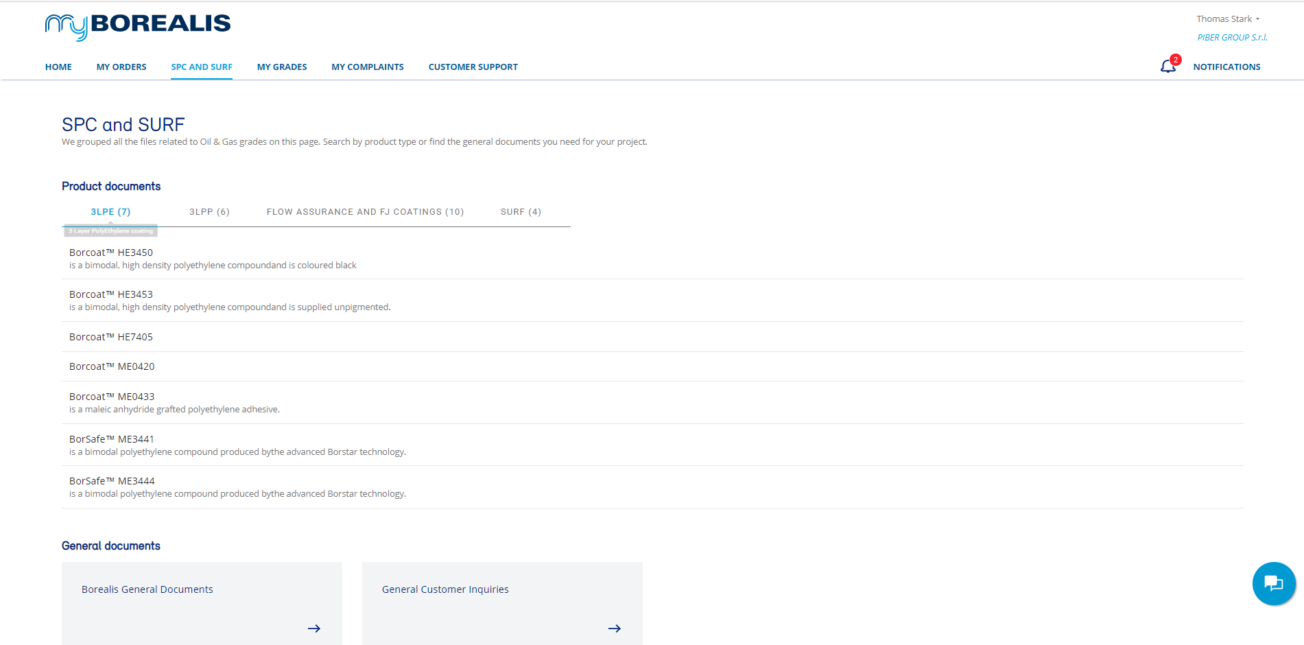The width and height of the screenshot is (1304, 645).
Task: Switch to the SURF (4) tab
Action: point(520,212)
